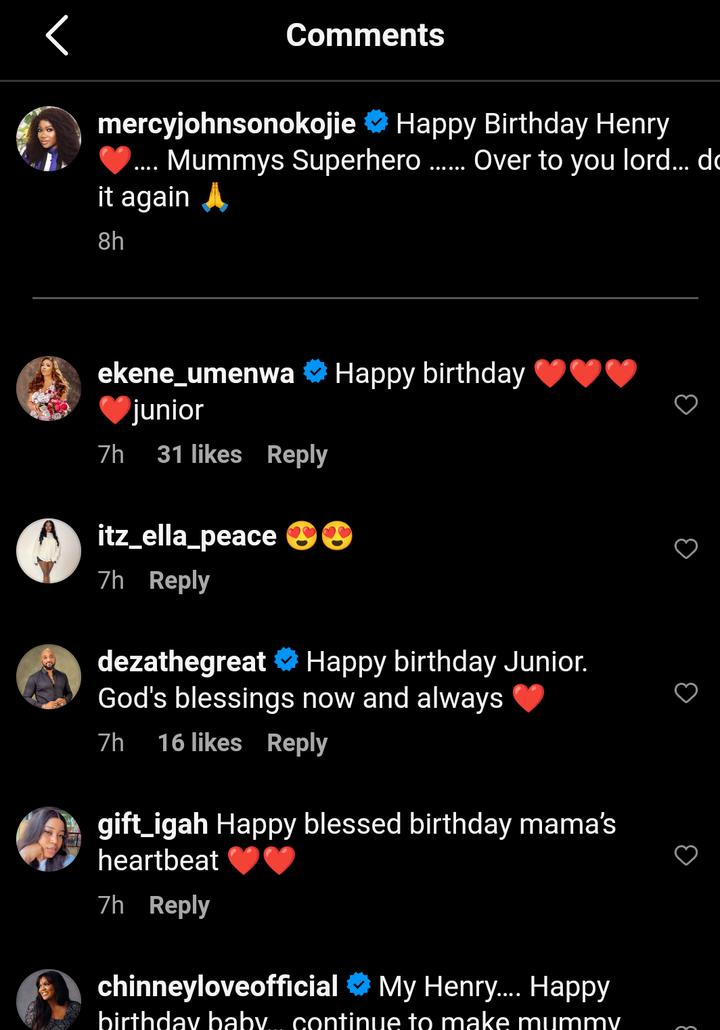Viewport: 720px width, 1030px height.
Task: Like itz_ella_peace's comment with the heart icon
Action: coord(686,548)
